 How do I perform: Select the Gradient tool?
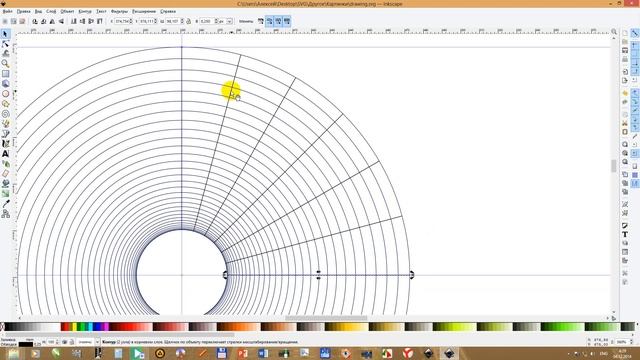(x=5, y=194)
